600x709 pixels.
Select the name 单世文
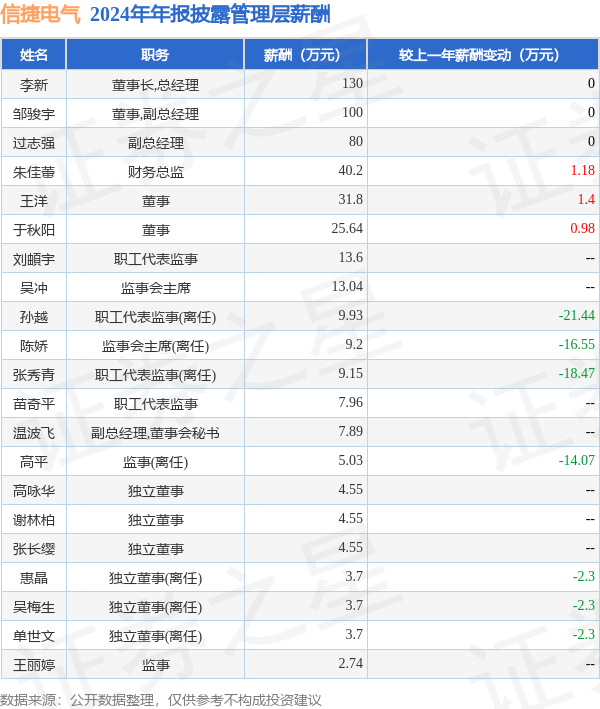click(x=34, y=635)
